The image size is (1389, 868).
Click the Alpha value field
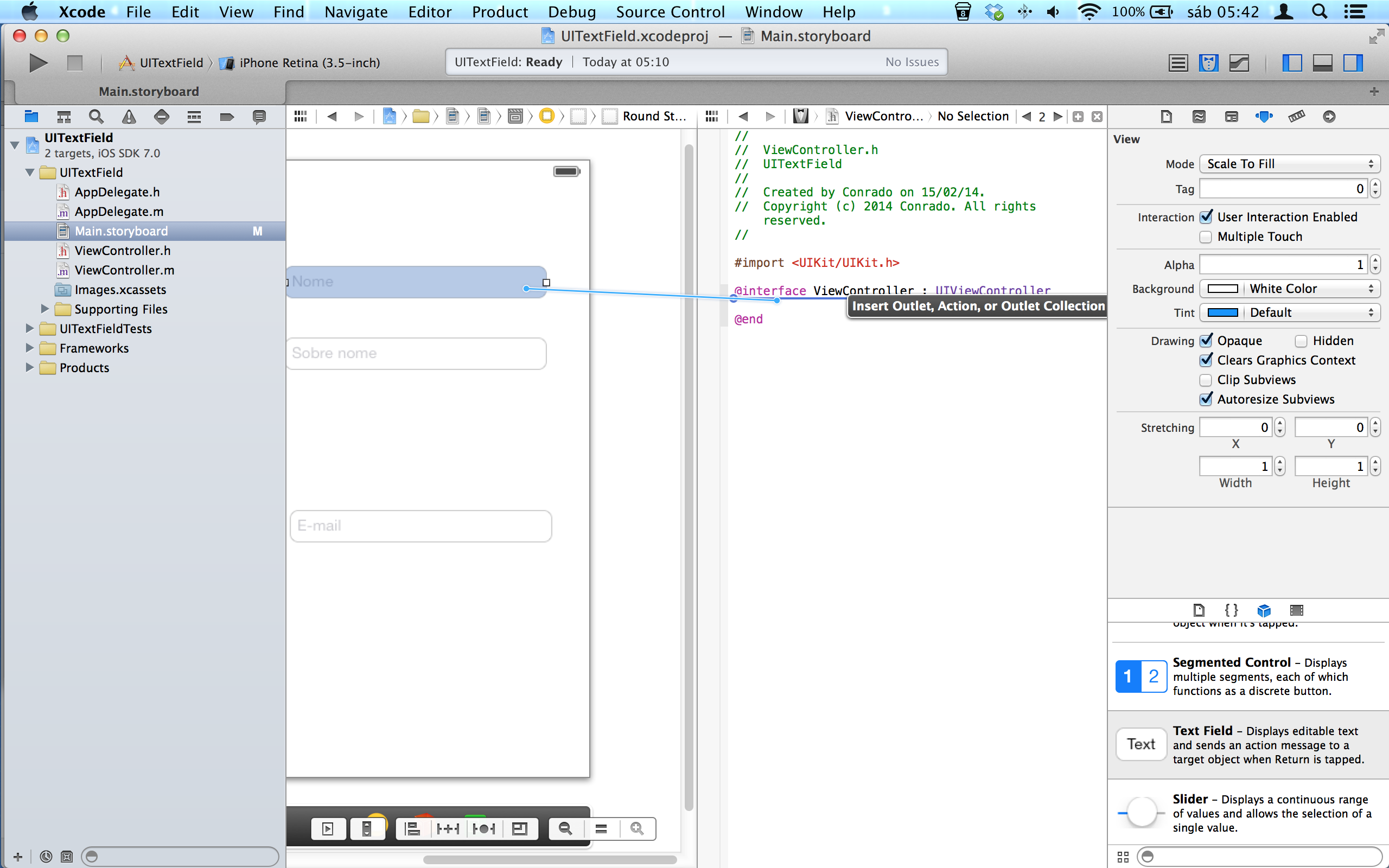click(x=1283, y=265)
